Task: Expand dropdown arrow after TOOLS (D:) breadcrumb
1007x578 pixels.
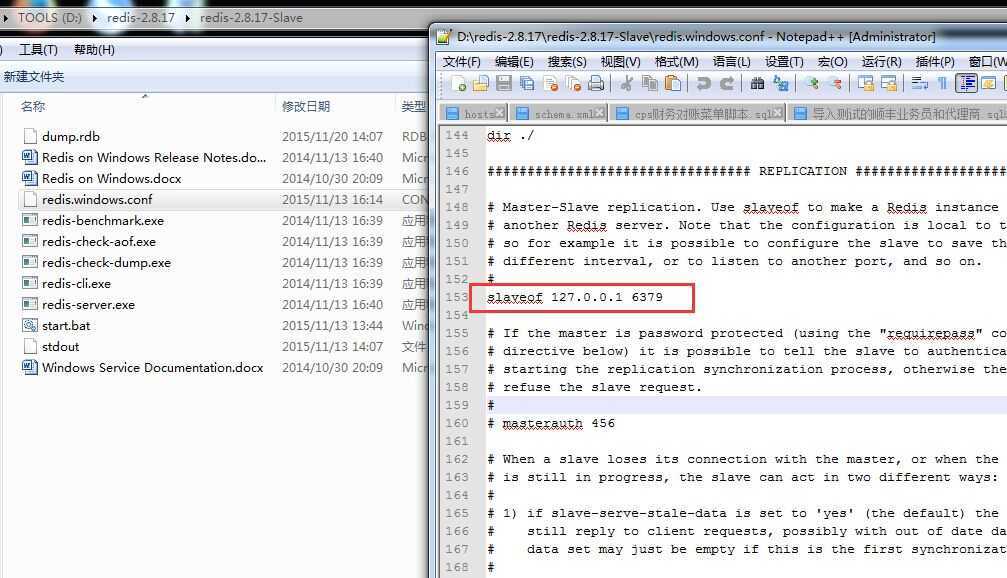Action: [94, 18]
